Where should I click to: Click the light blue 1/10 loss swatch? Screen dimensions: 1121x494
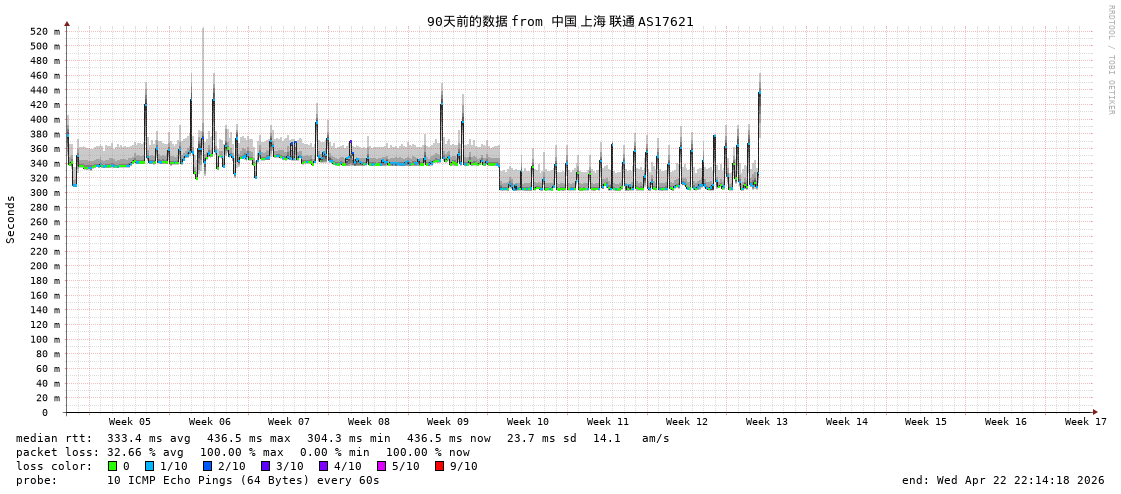[x=150, y=466]
